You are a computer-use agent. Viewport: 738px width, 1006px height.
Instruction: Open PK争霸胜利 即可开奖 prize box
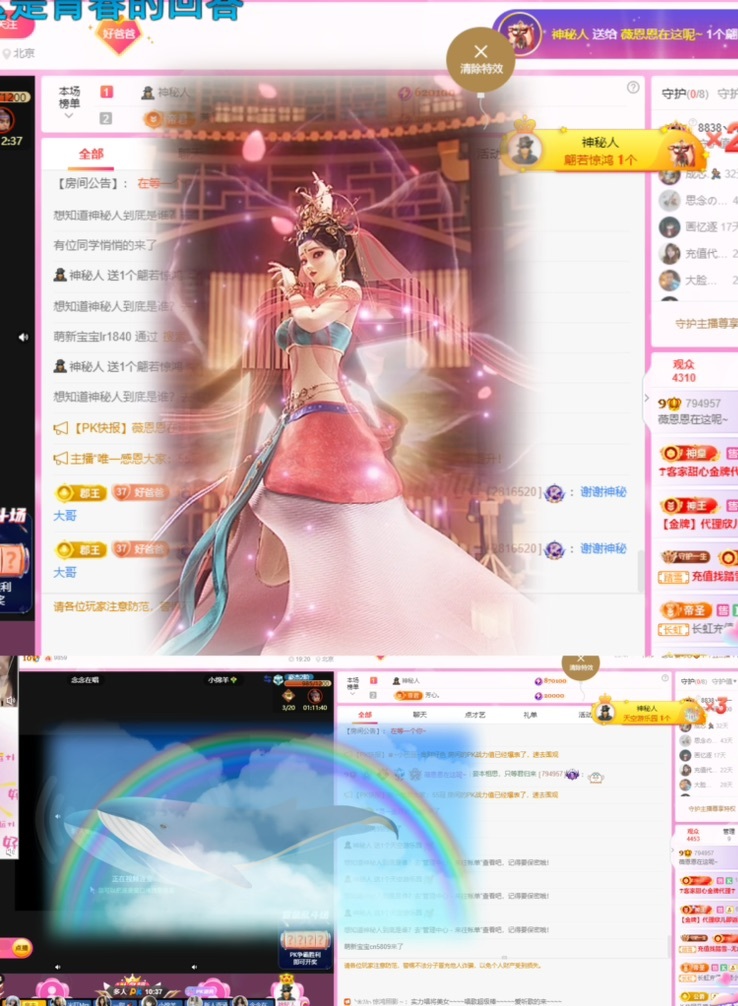tap(305, 948)
